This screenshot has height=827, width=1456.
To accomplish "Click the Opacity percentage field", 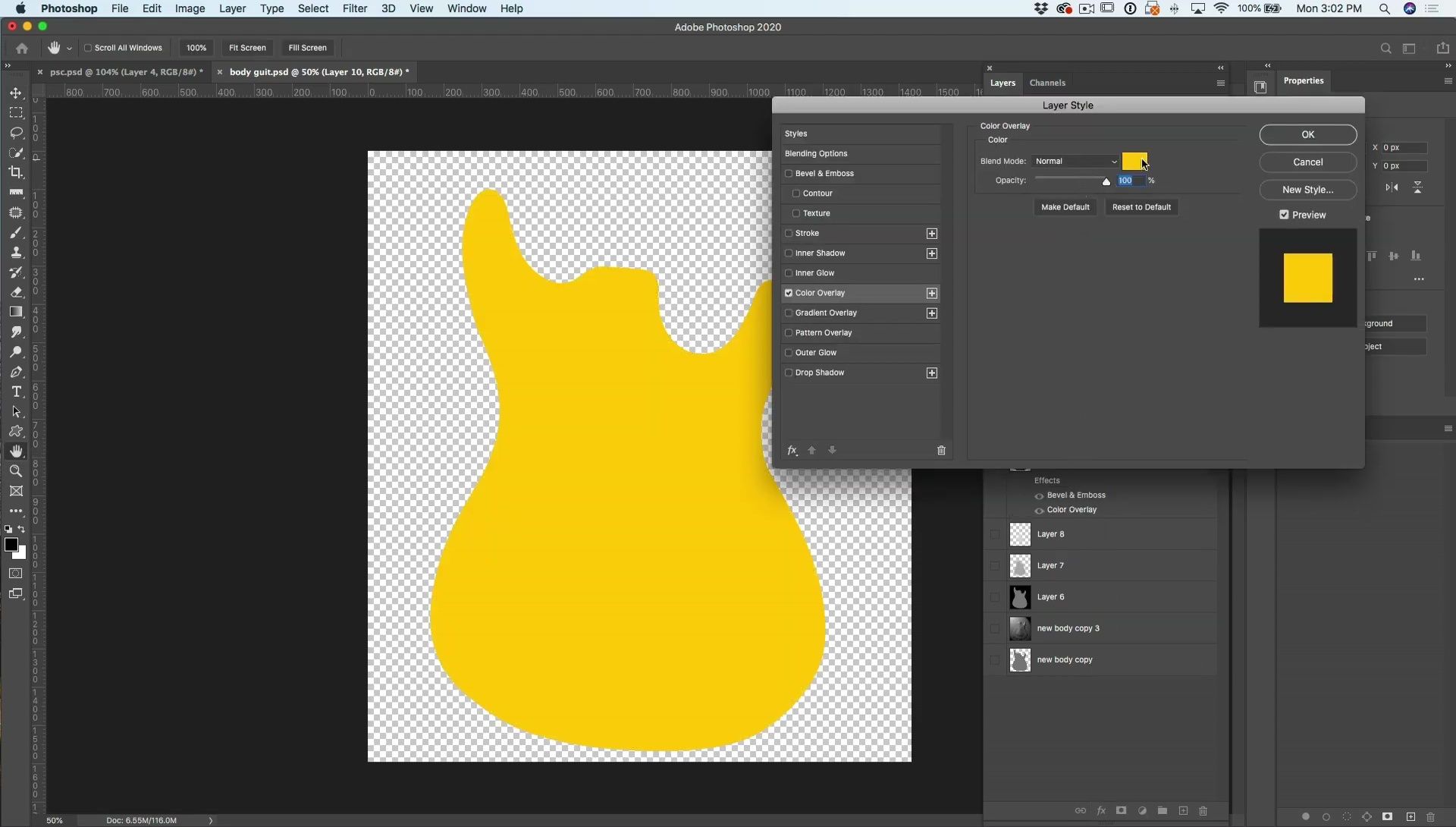I will pos(1131,181).
